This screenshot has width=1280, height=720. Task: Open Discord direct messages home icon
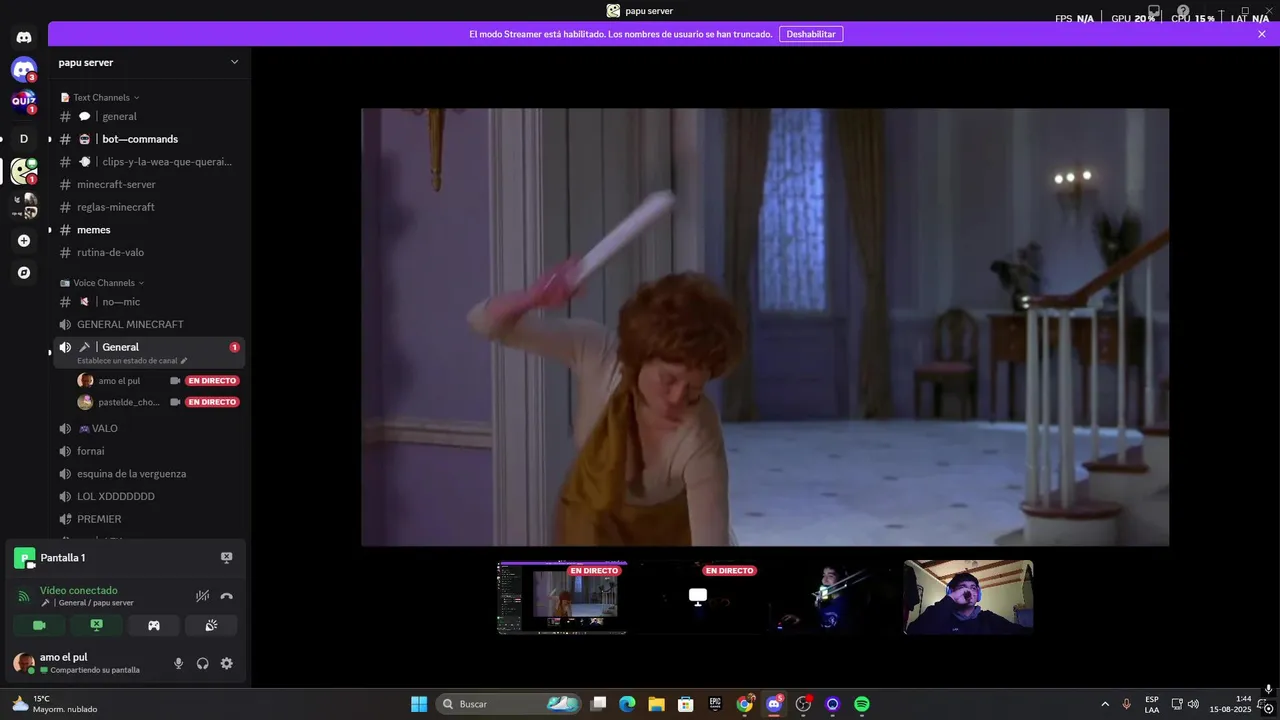(24, 37)
